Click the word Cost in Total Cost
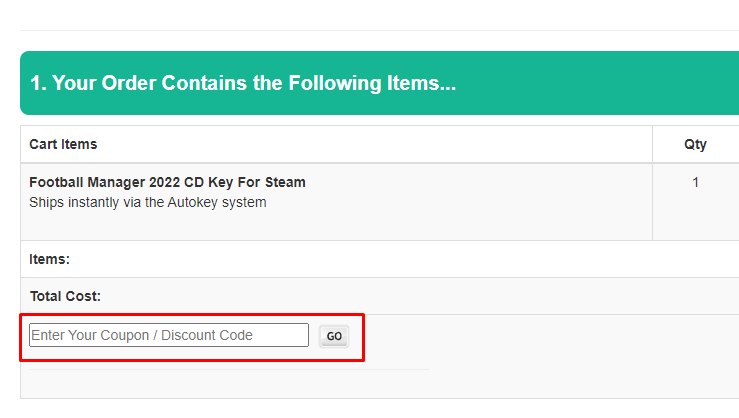Image resolution: width=739 pixels, height=418 pixels. 84,296
